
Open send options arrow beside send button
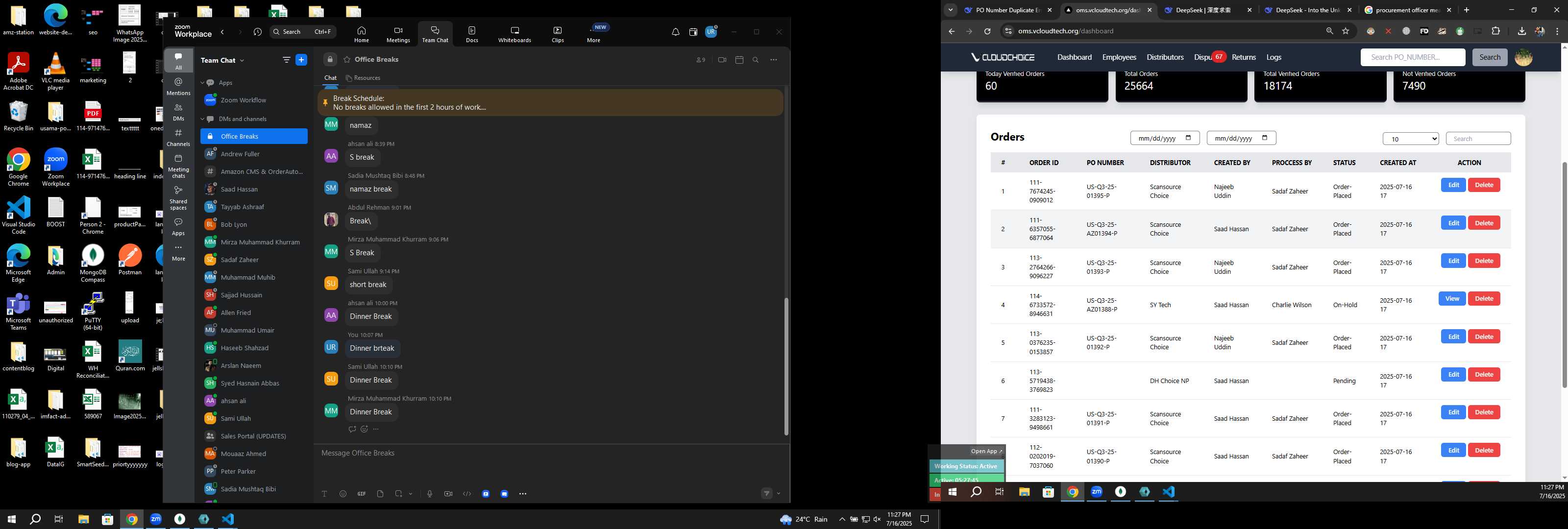pos(779,494)
